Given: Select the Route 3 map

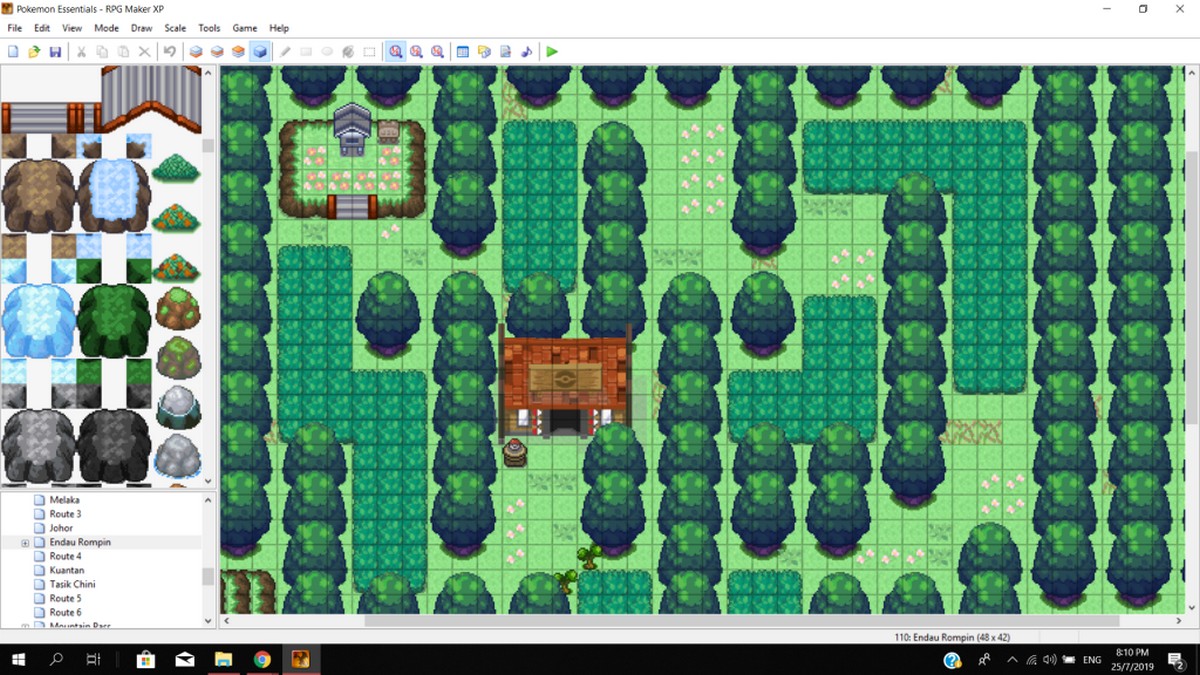Looking at the screenshot, I should pos(65,514).
